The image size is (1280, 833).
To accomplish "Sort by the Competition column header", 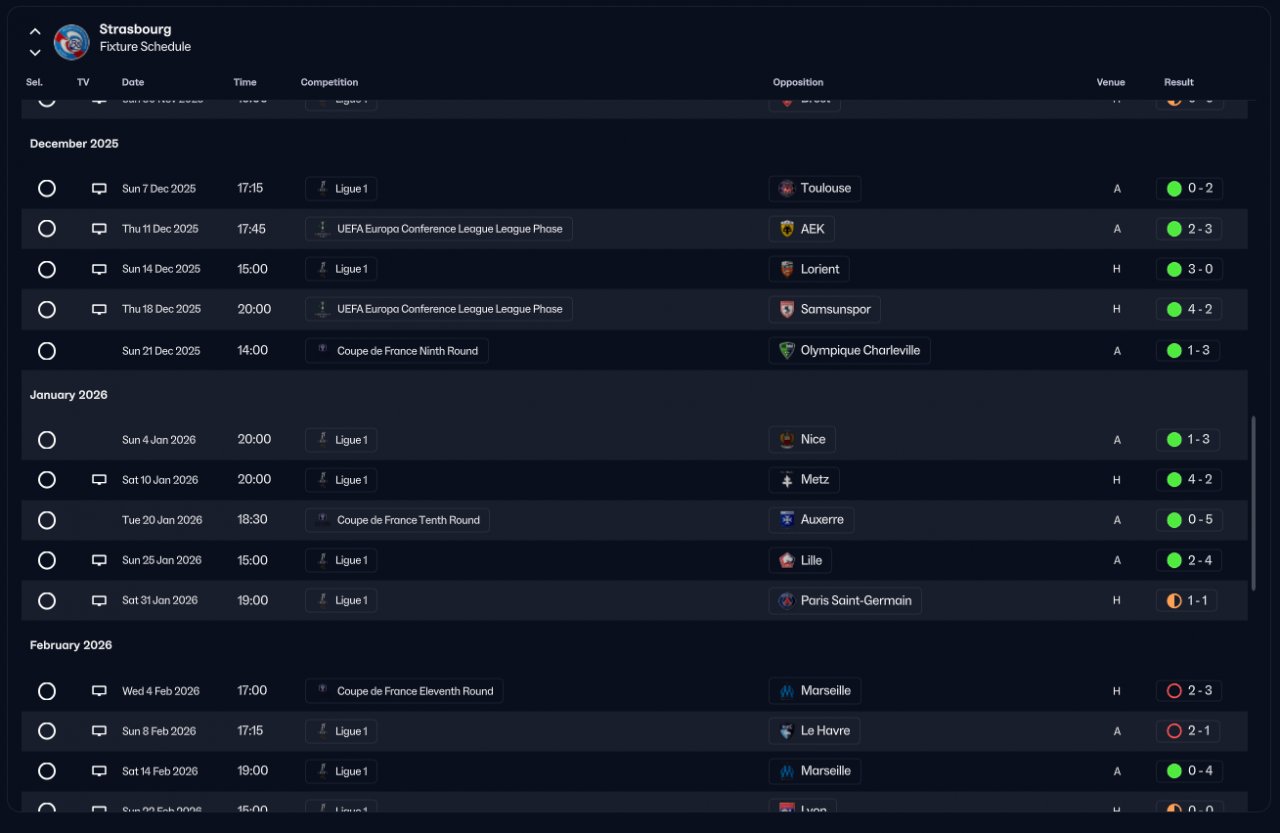I will 329,83.
